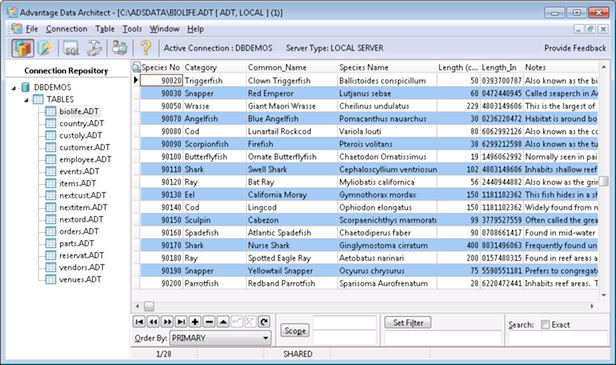Click Species No cell 90110
Screen dimensions: 616x365
coord(161,169)
